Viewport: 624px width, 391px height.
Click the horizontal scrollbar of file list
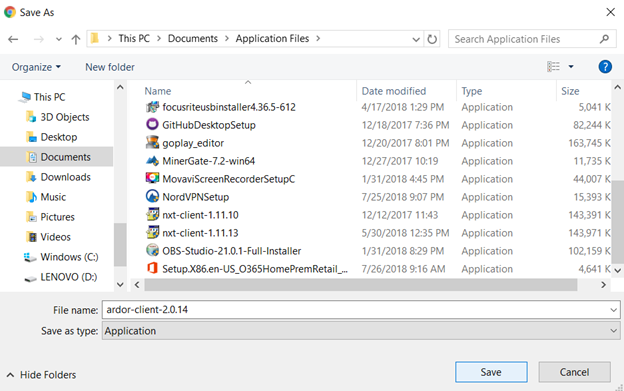tap(361, 284)
